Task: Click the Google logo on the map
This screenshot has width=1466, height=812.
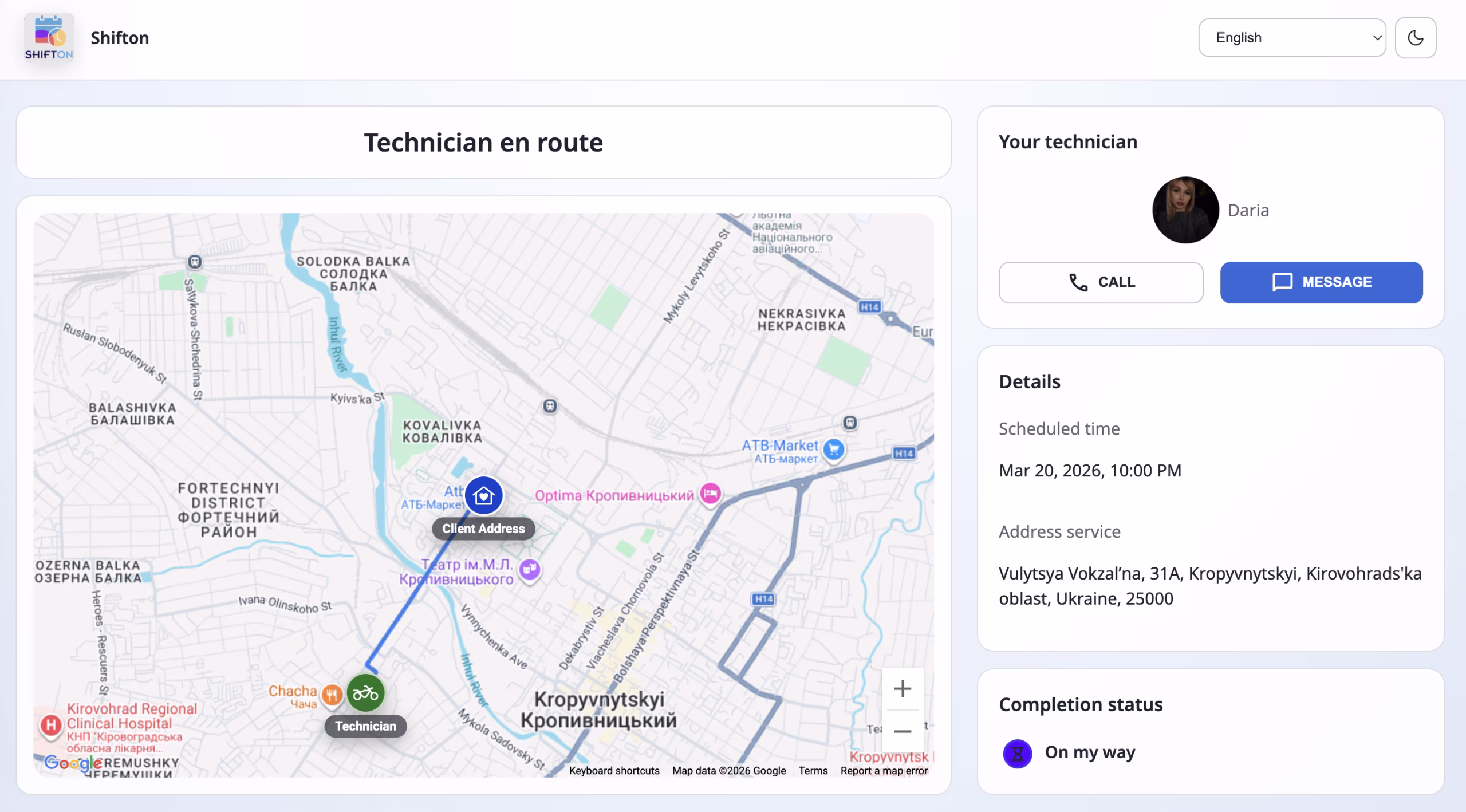Action: [x=73, y=763]
